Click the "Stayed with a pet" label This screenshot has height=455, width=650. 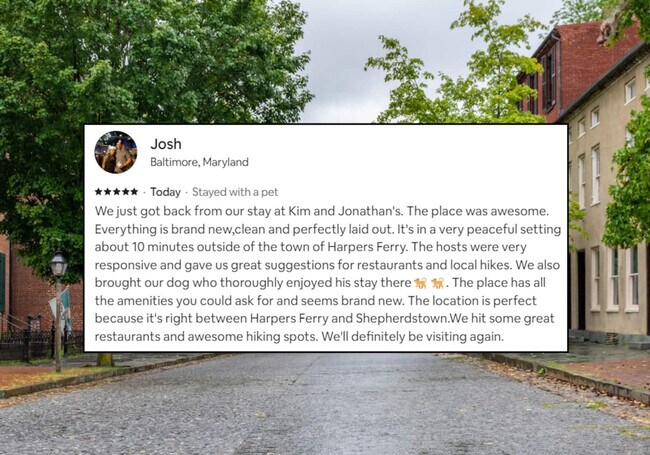[235, 191]
